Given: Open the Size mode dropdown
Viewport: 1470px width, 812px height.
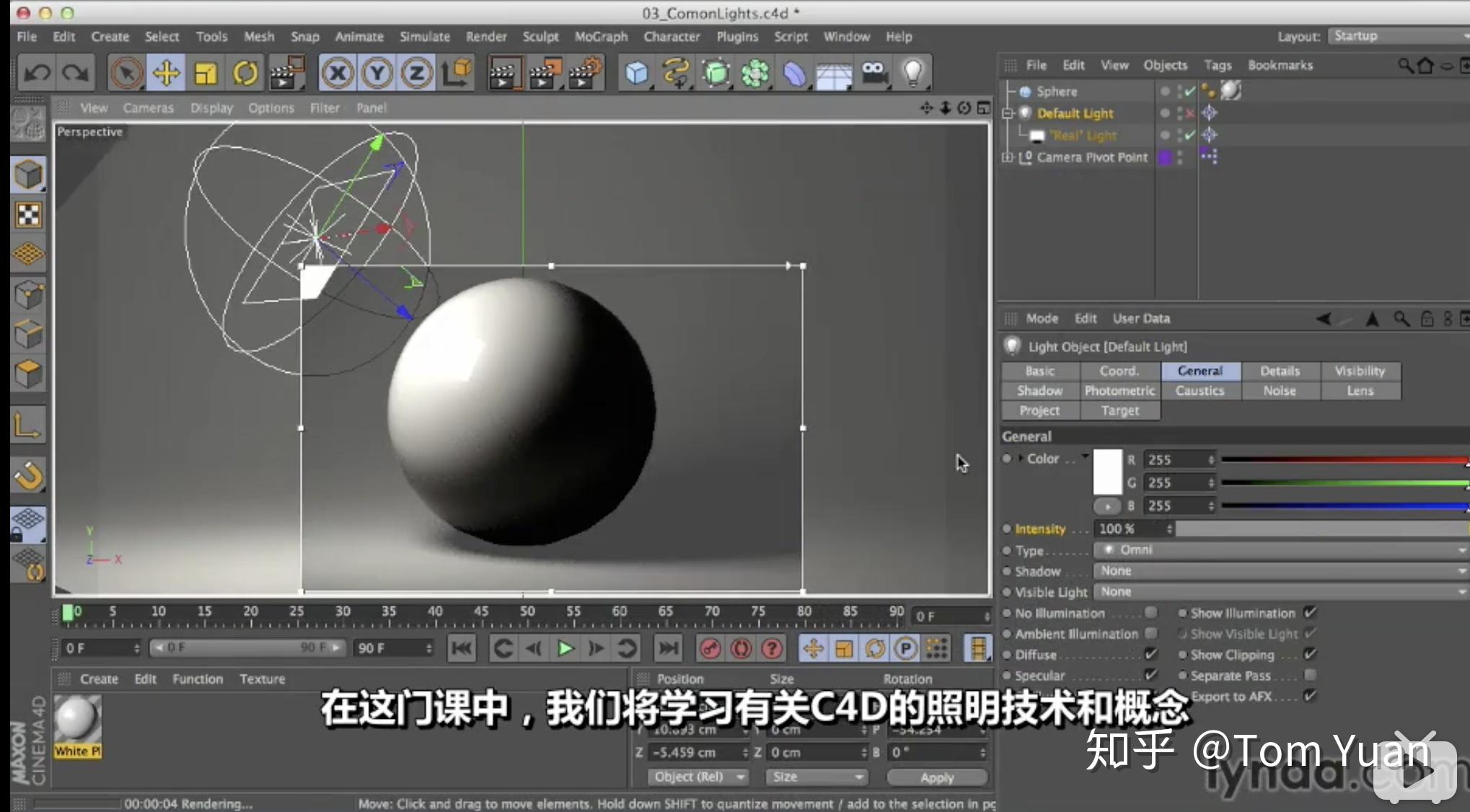Looking at the screenshot, I should (x=817, y=777).
